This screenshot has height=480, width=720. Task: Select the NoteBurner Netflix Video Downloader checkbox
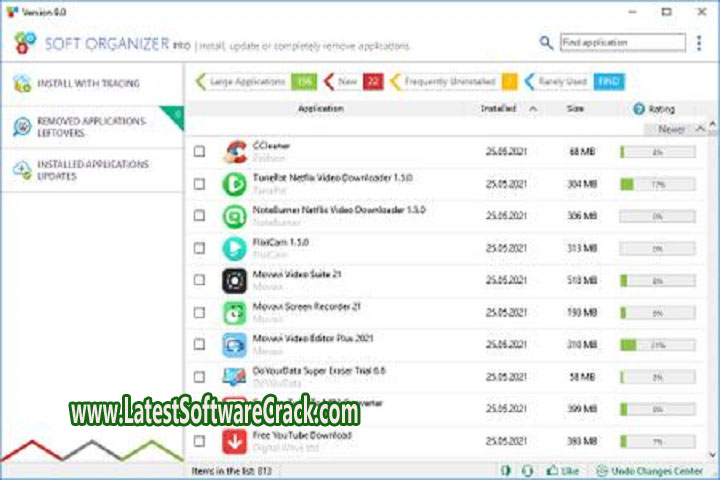pos(199,216)
